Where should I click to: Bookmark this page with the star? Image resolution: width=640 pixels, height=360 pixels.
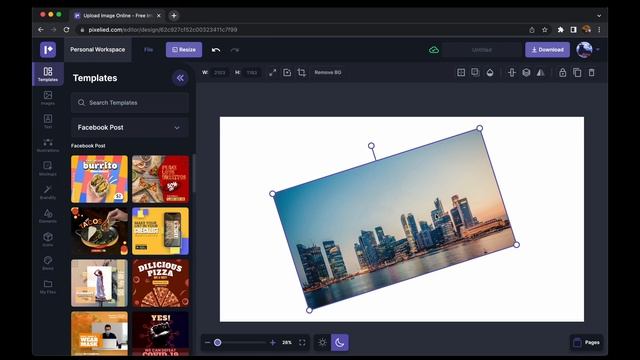[544, 30]
